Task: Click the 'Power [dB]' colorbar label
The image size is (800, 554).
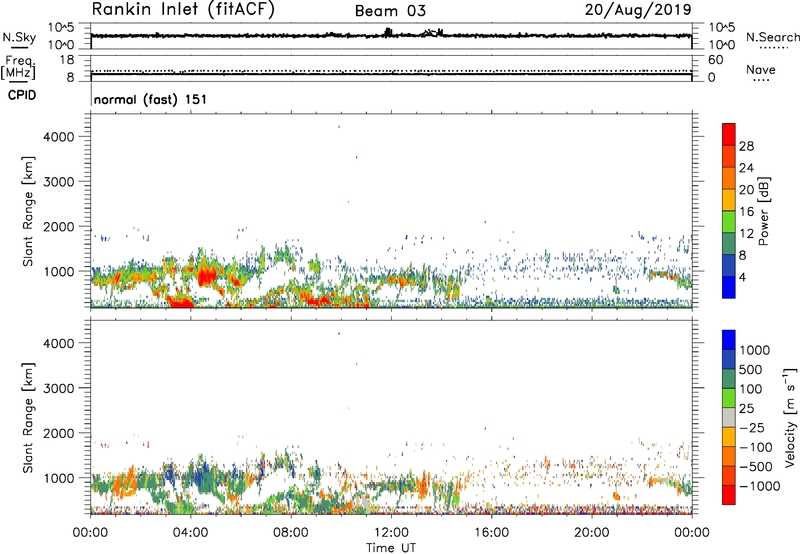Action: pyautogui.click(x=764, y=211)
